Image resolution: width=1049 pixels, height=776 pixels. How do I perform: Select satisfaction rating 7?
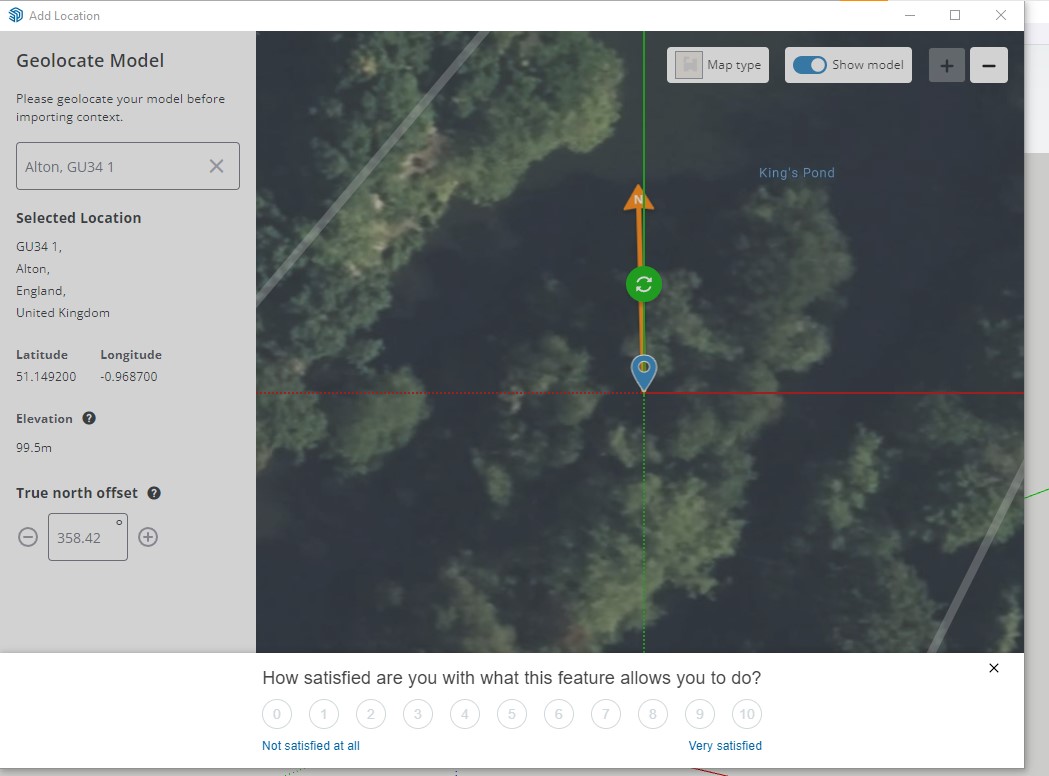[x=605, y=714]
